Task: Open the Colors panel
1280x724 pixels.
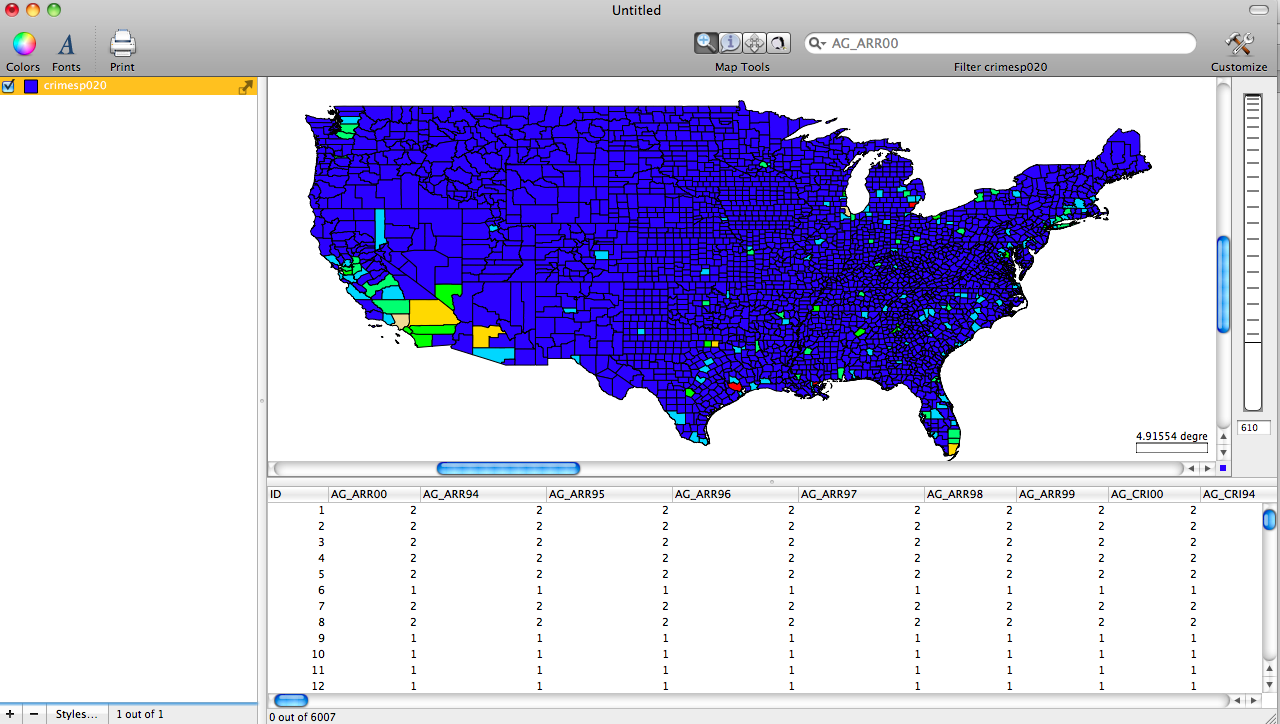Action: coord(22,45)
